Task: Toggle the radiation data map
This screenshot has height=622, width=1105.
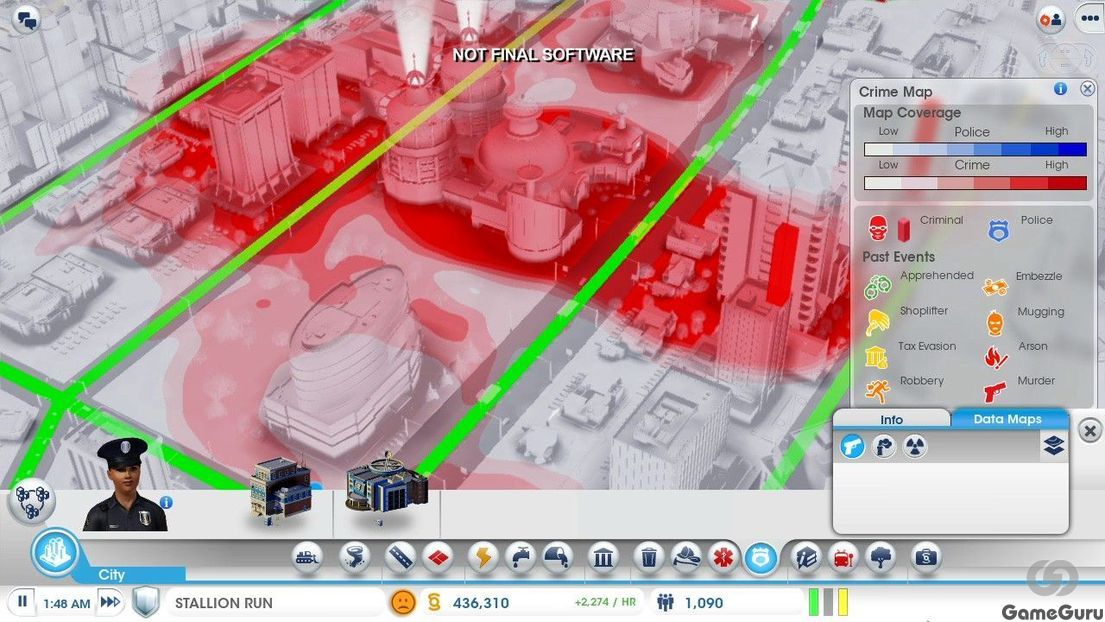Action: (x=915, y=446)
